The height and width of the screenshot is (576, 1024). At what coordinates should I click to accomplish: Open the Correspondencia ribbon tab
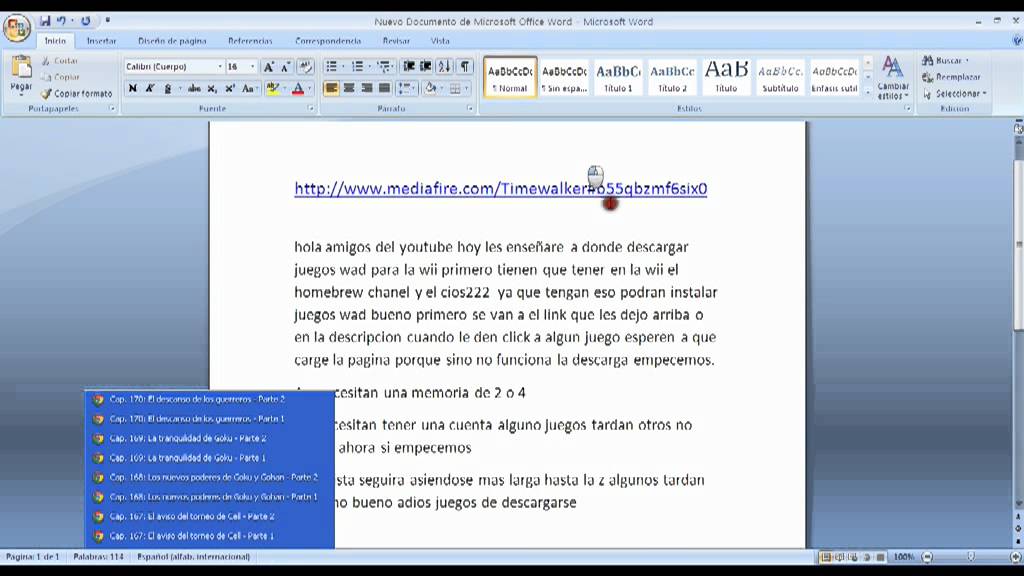pos(328,40)
